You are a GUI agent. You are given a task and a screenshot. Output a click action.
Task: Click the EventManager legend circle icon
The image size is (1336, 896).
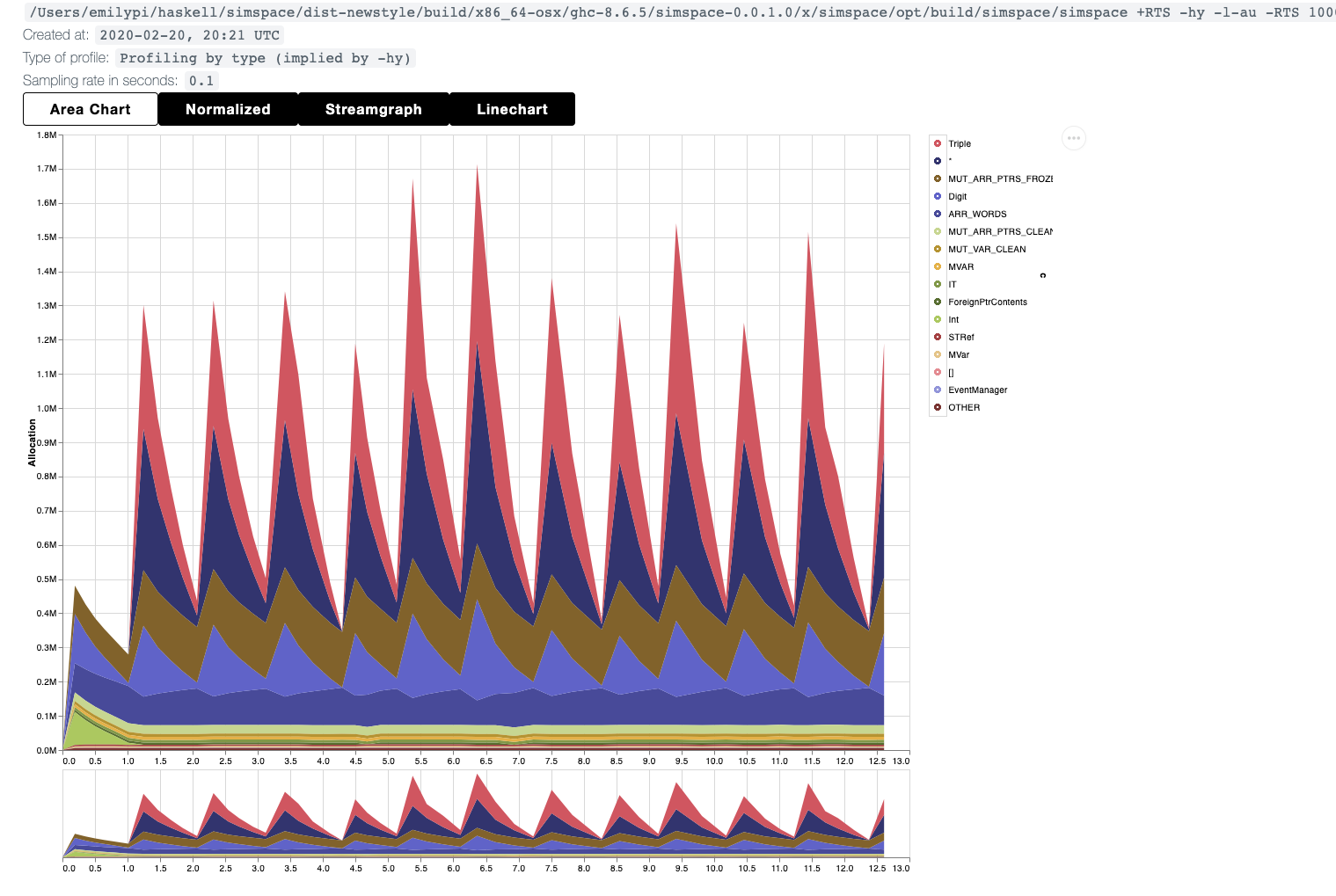coord(938,390)
